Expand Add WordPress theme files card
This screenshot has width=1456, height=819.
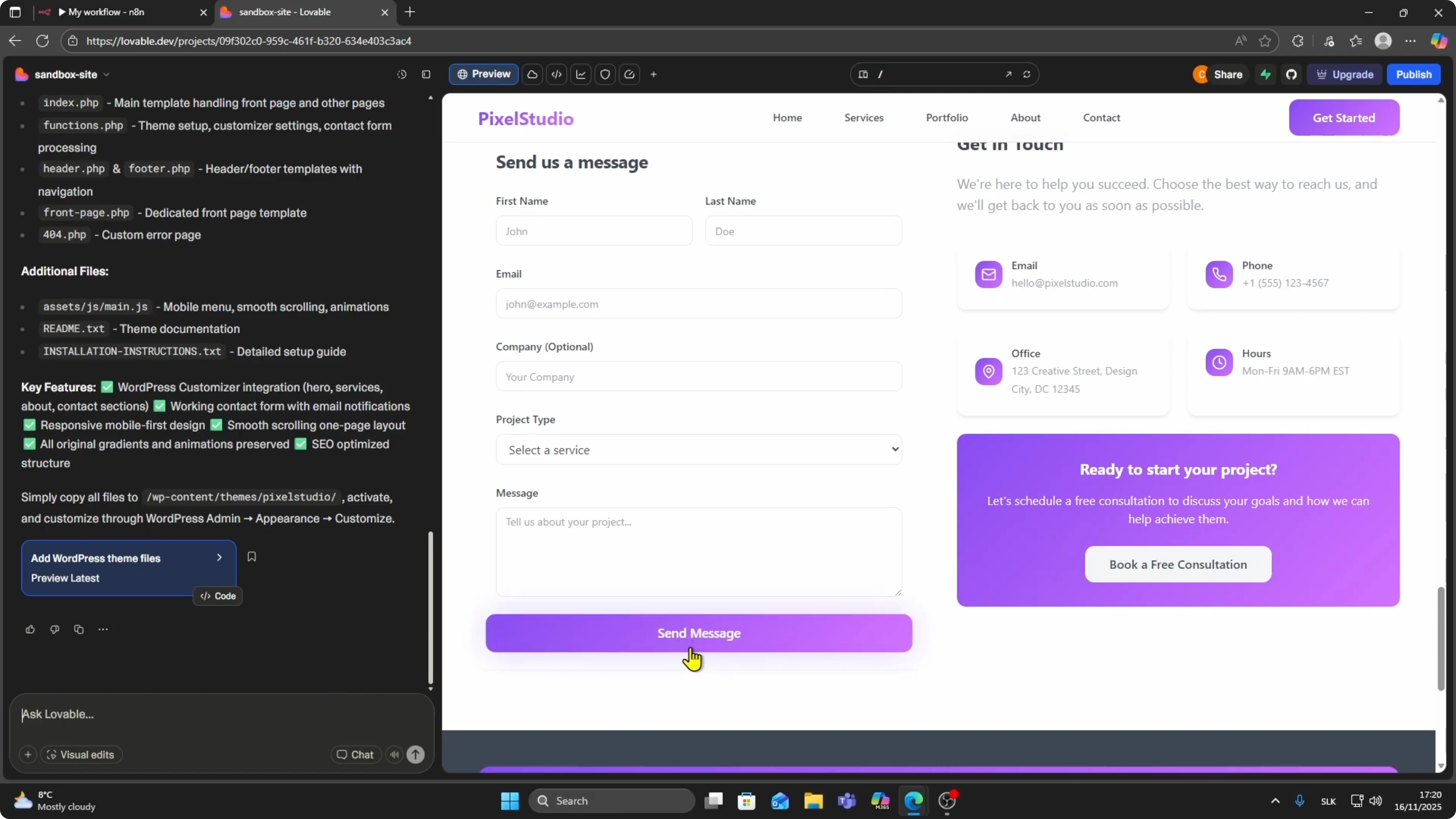[219, 558]
